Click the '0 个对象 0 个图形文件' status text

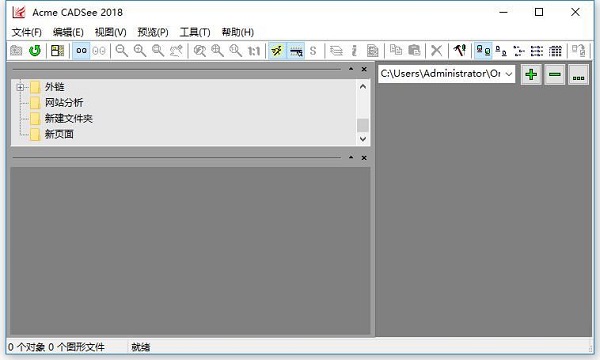tap(56, 347)
